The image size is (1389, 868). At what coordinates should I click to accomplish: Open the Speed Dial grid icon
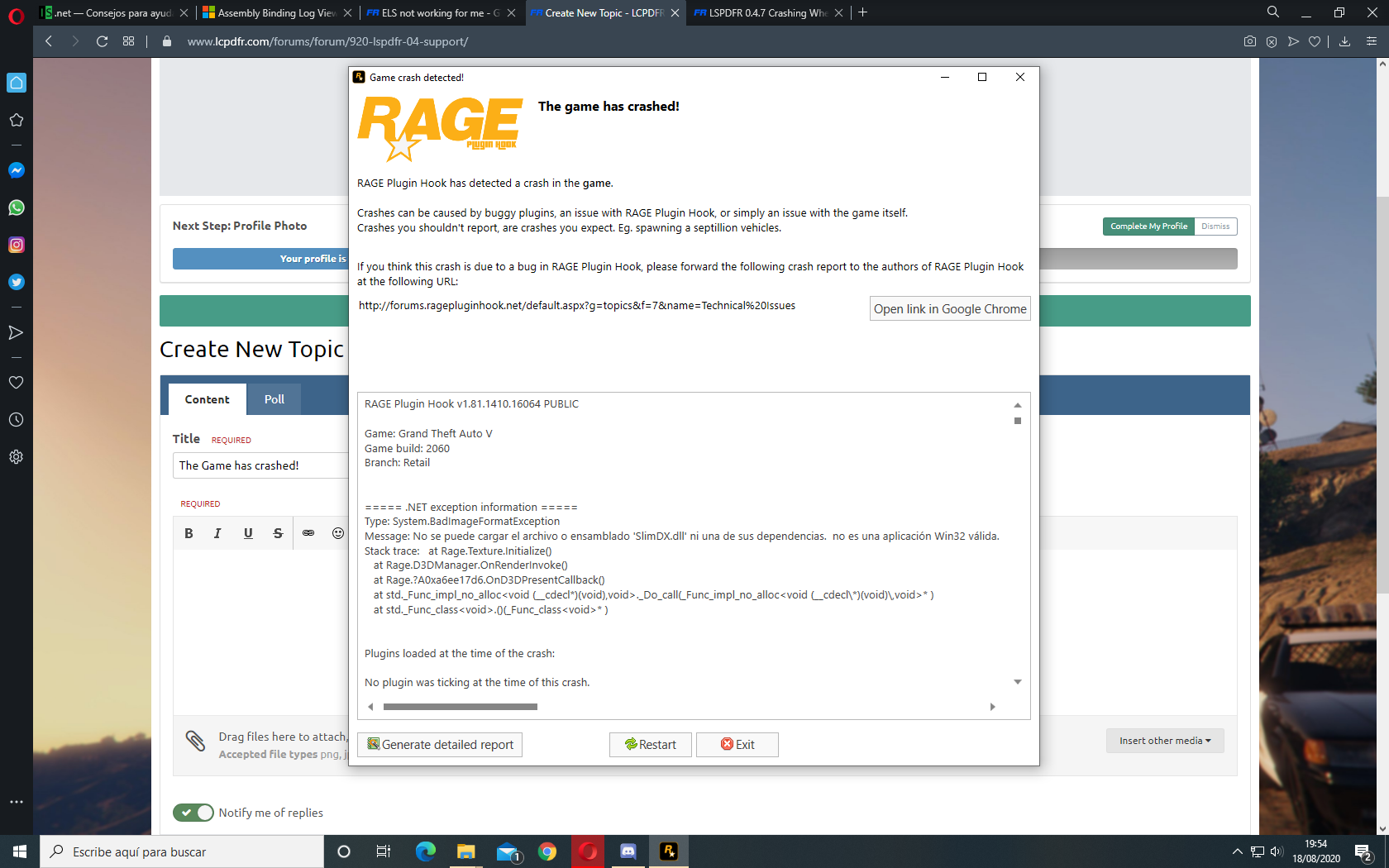click(x=128, y=41)
